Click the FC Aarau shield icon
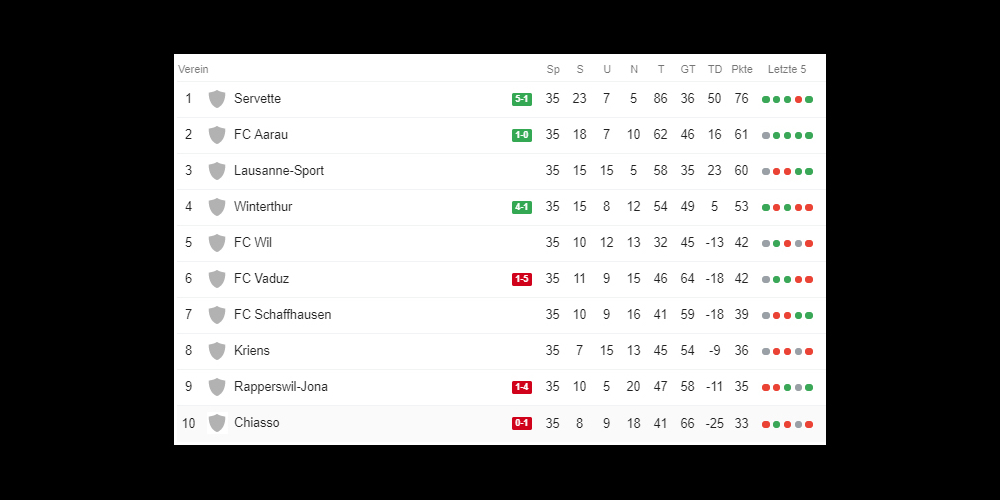Viewport: 1000px width, 500px height. [217, 135]
